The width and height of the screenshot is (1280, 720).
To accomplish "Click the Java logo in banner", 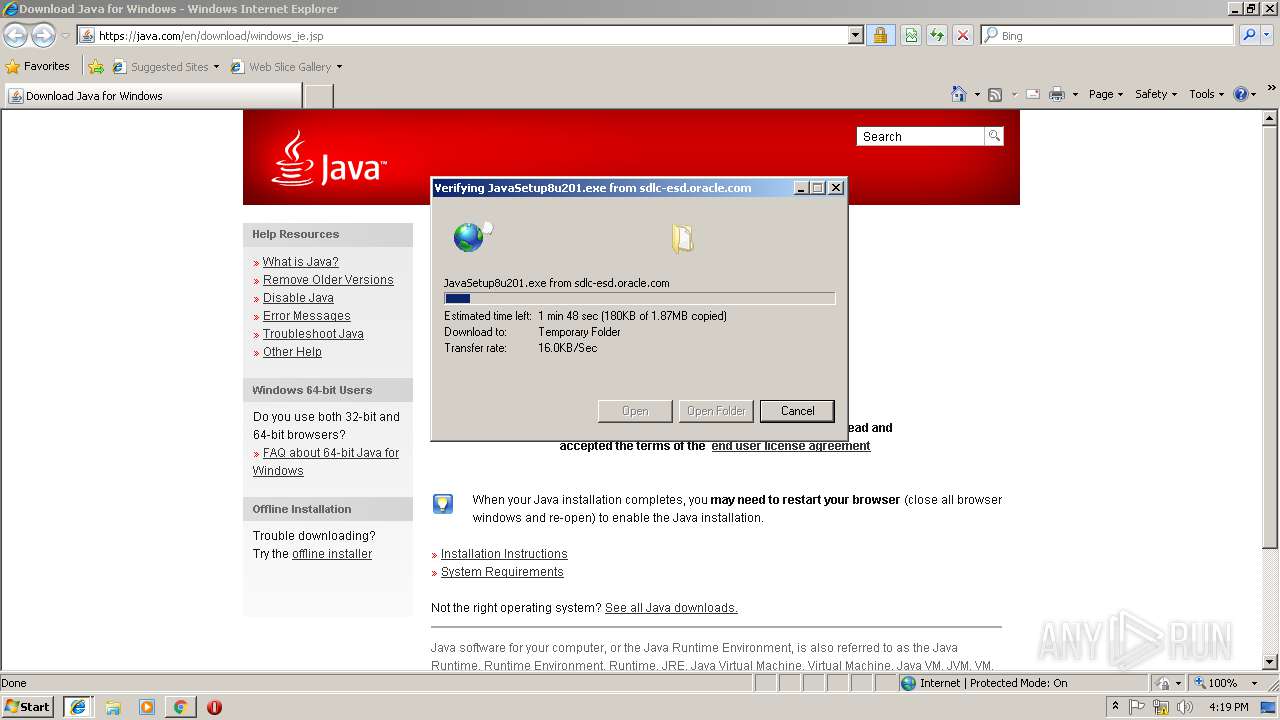I will pos(328,159).
